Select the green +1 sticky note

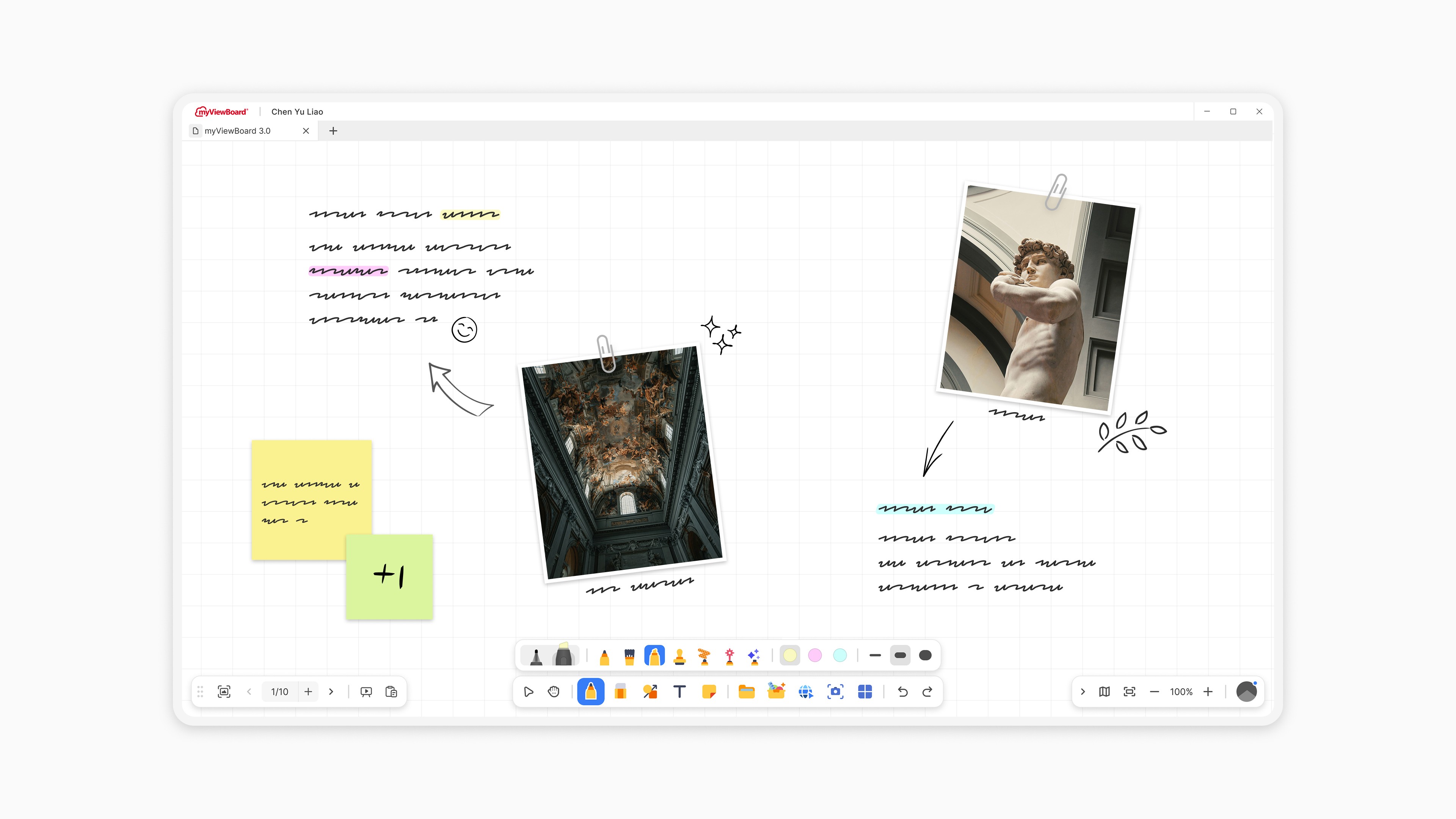pyautogui.click(x=389, y=576)
